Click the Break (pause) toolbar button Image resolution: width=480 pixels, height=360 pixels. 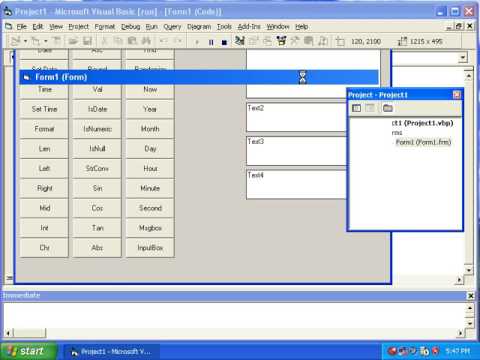pos(211,42)
